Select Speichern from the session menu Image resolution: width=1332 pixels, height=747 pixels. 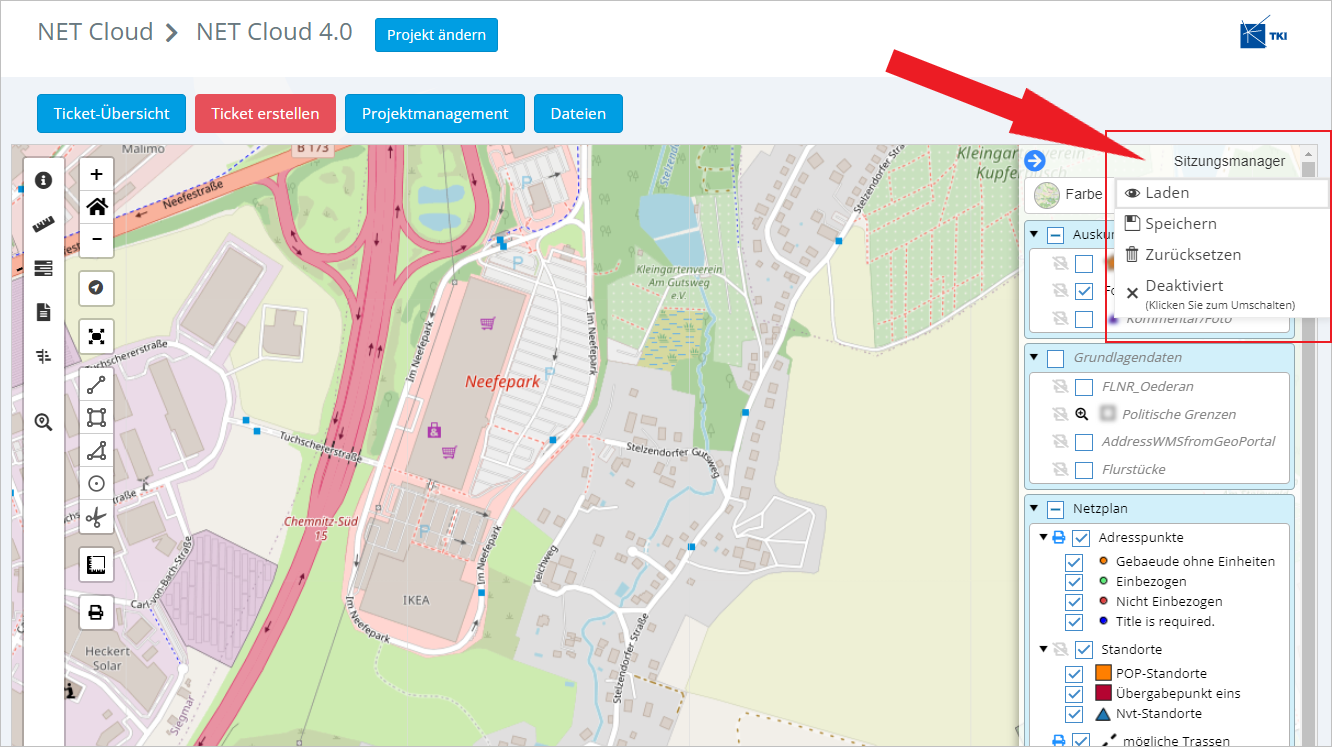point(1180,224)
